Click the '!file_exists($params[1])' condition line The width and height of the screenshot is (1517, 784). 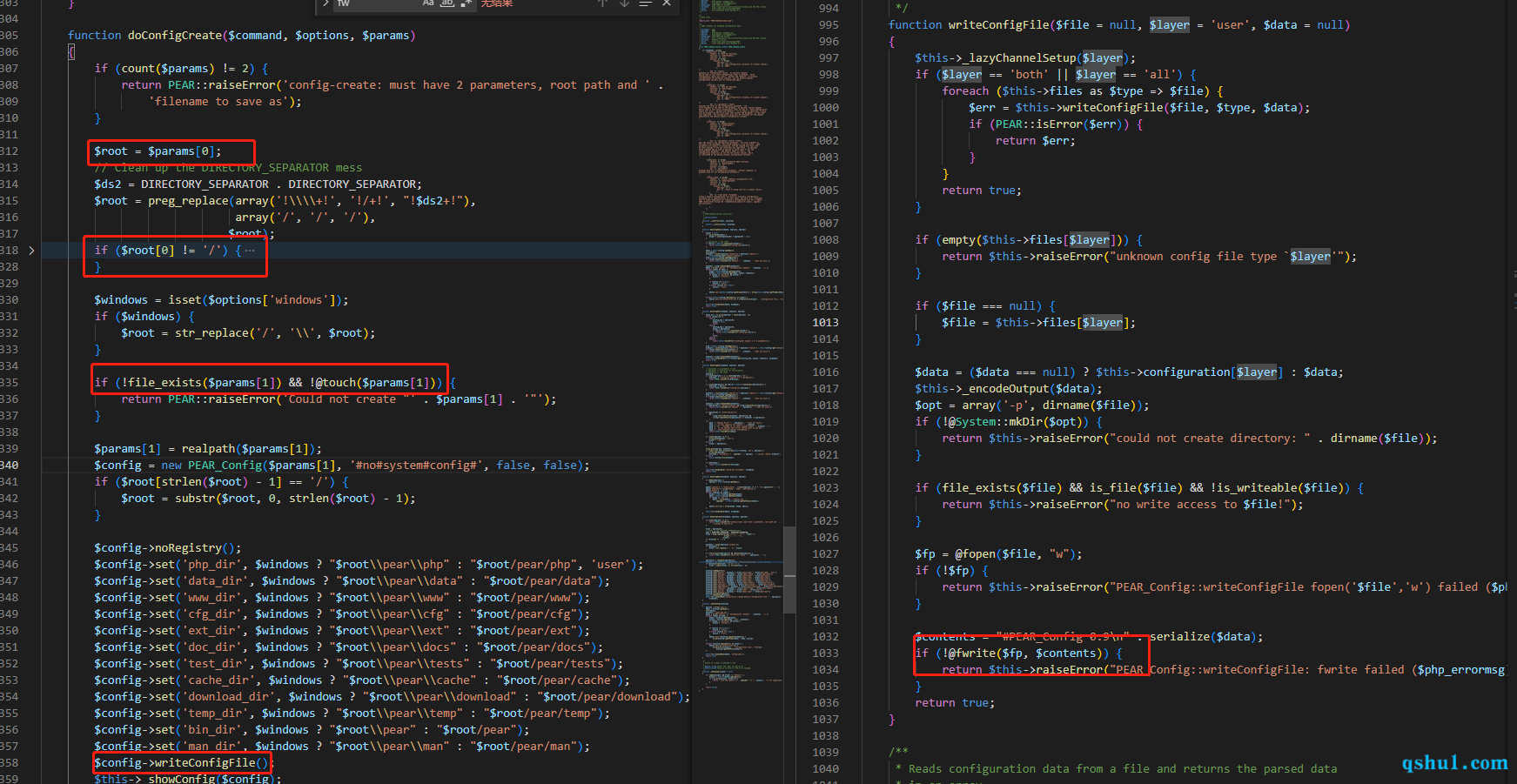275,383
